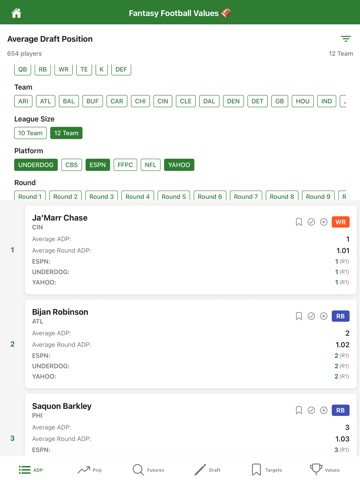Open the filter options icon
Image resolution: width=360 pixels, height=480 pixels.
[346, 39]
